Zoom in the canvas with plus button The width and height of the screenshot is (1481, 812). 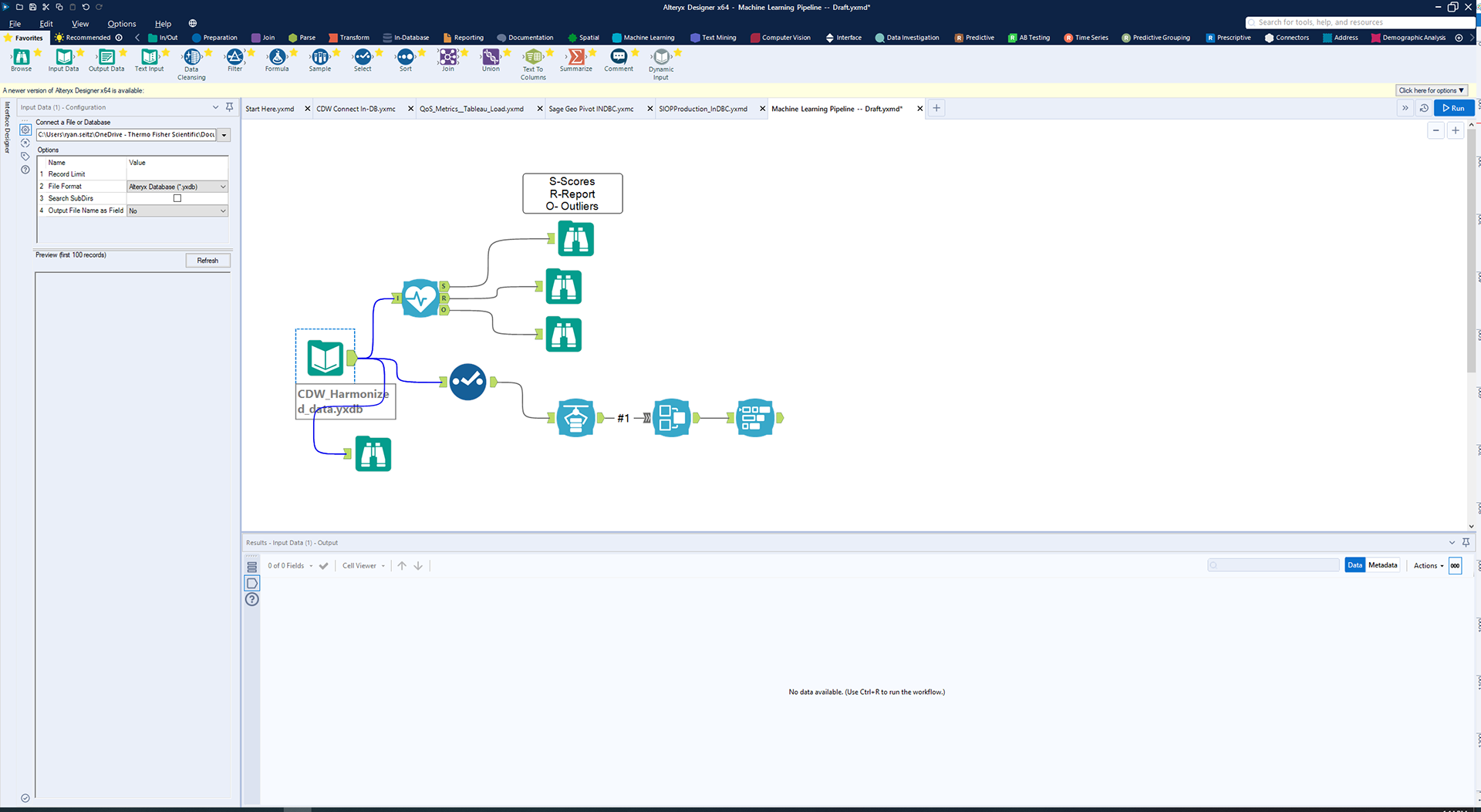(1456, 130)
